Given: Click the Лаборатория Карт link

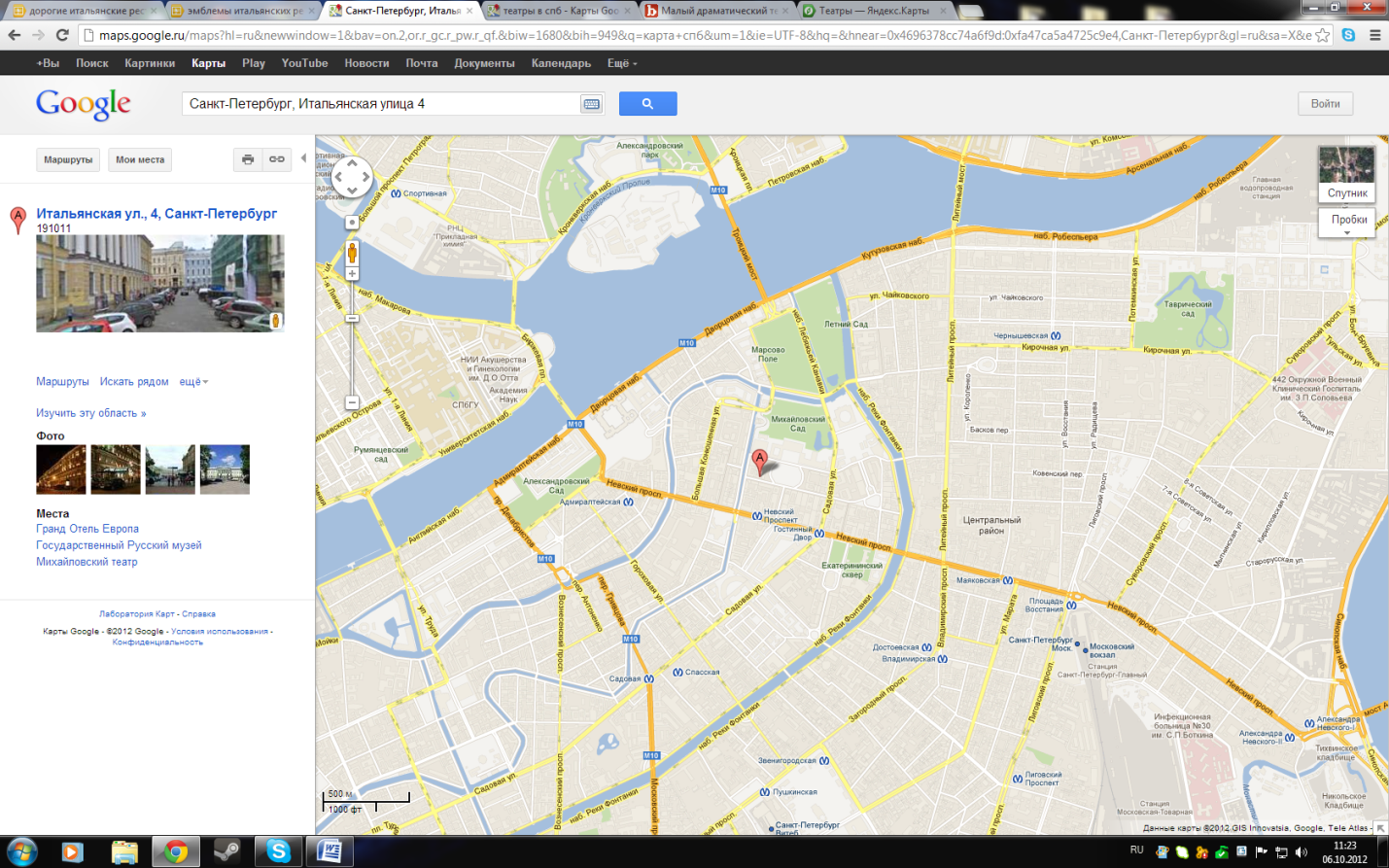Looking at the screenshot, I should pyautogui.click(x=137, y=614).
